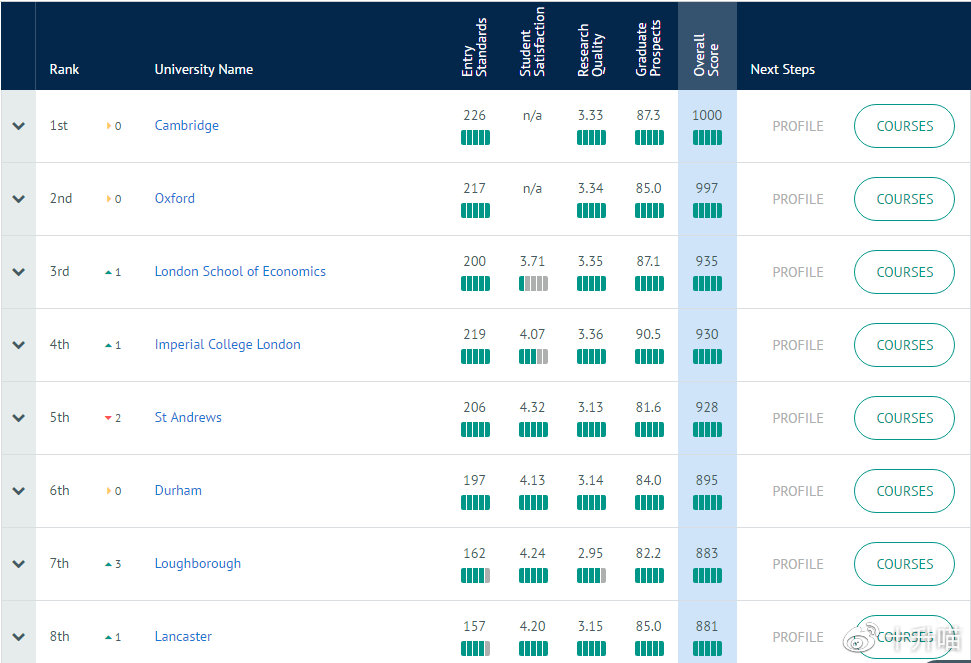Open the Durham university link

[178, 491]
